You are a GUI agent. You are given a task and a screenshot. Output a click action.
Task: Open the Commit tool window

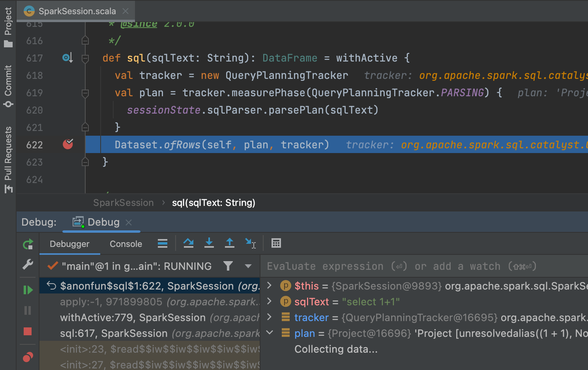[x=8, y=86]
